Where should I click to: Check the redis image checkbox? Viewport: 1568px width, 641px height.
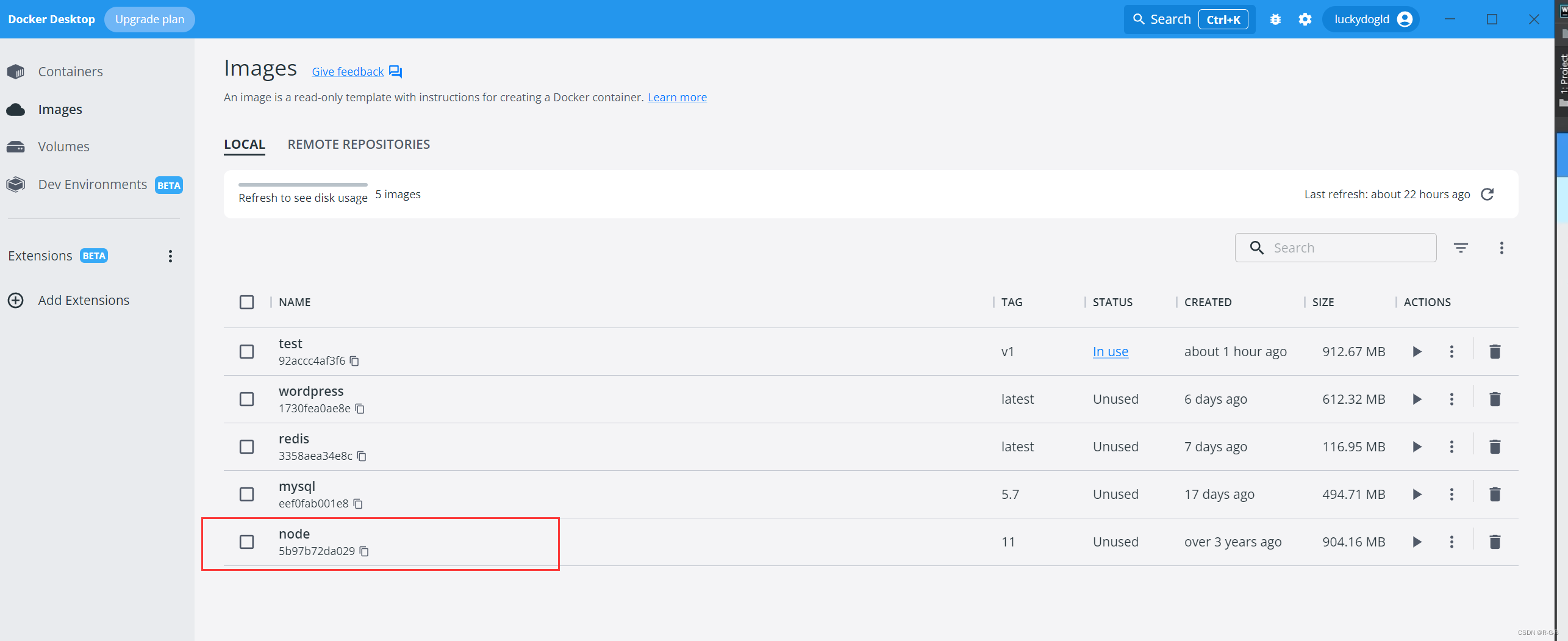[x=246, y=446]
